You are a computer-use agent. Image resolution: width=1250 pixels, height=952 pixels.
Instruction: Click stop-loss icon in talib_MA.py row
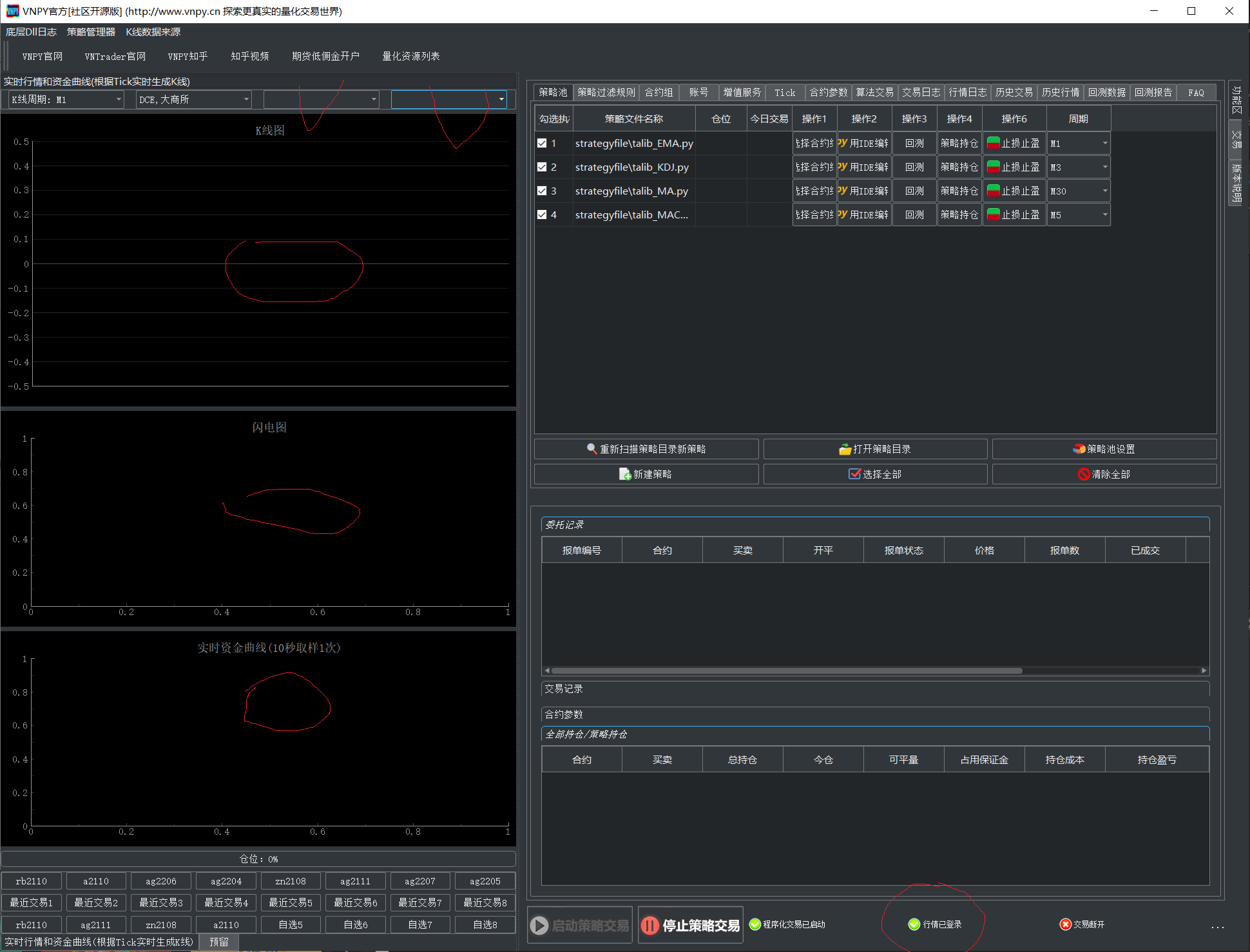(993, 191)
